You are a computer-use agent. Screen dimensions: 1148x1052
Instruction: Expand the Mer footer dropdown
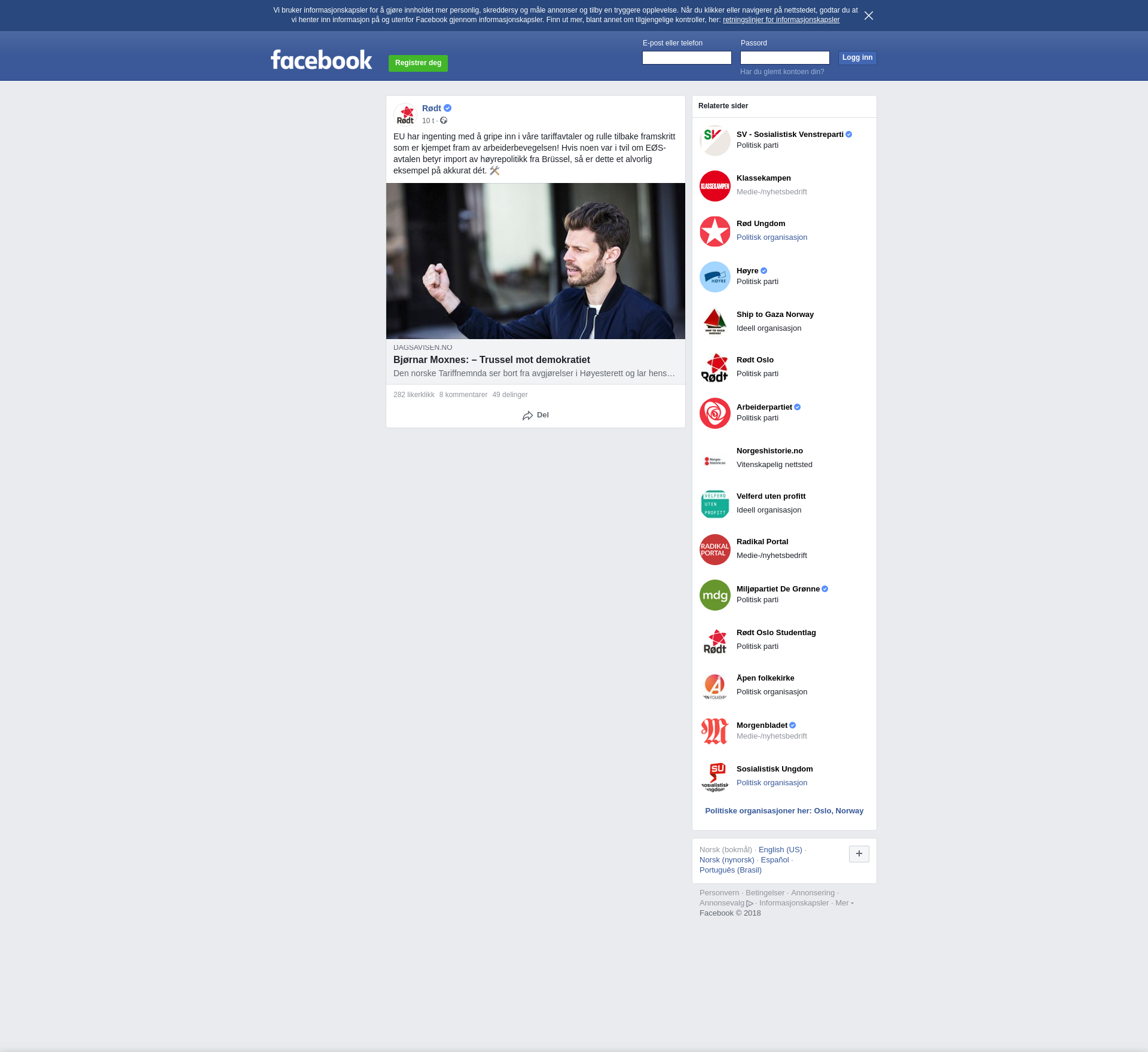[844, 903]
